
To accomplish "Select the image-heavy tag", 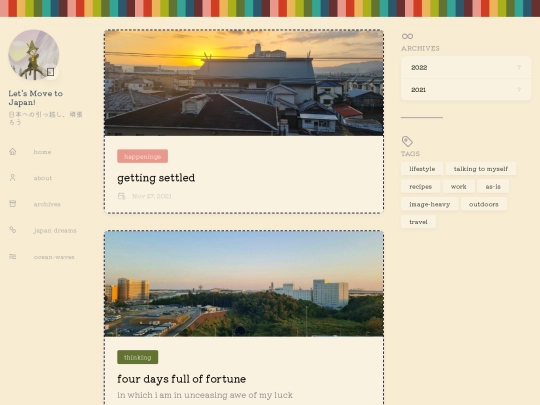I will click(x=429, y=204).
